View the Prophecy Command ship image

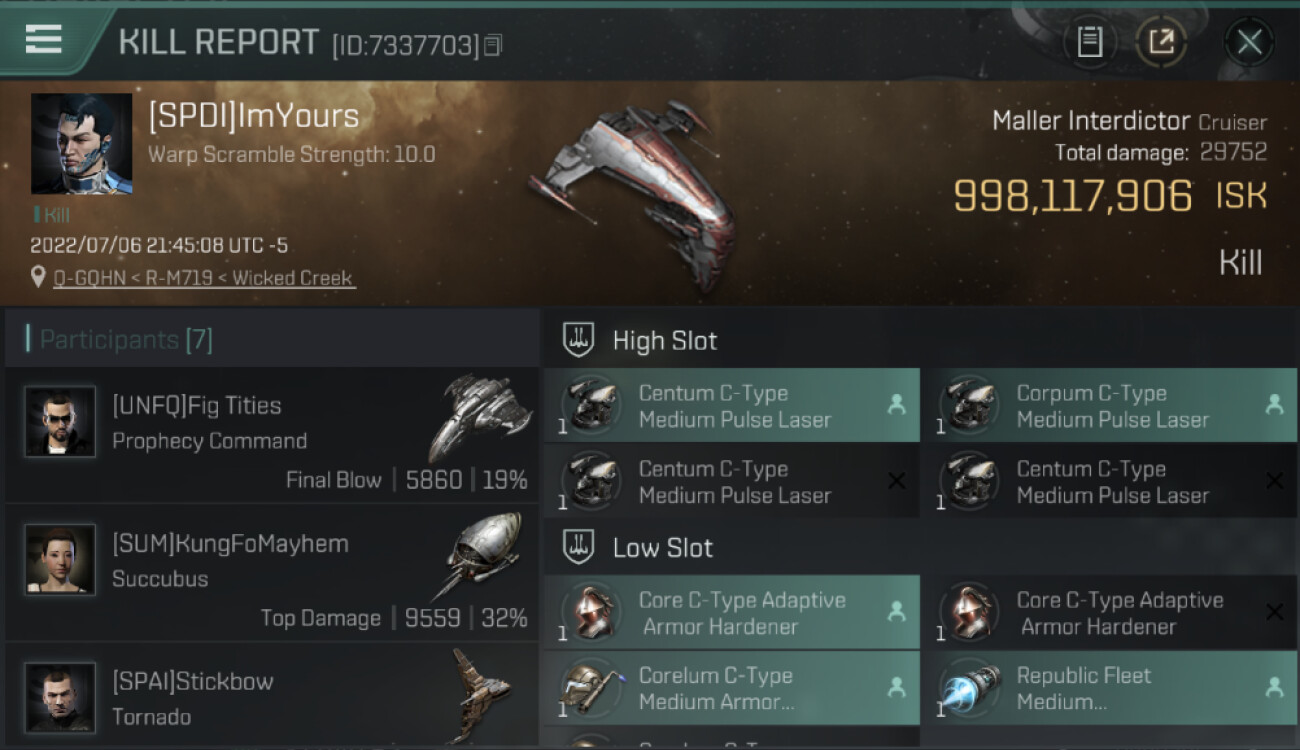[x=480, y=417]
